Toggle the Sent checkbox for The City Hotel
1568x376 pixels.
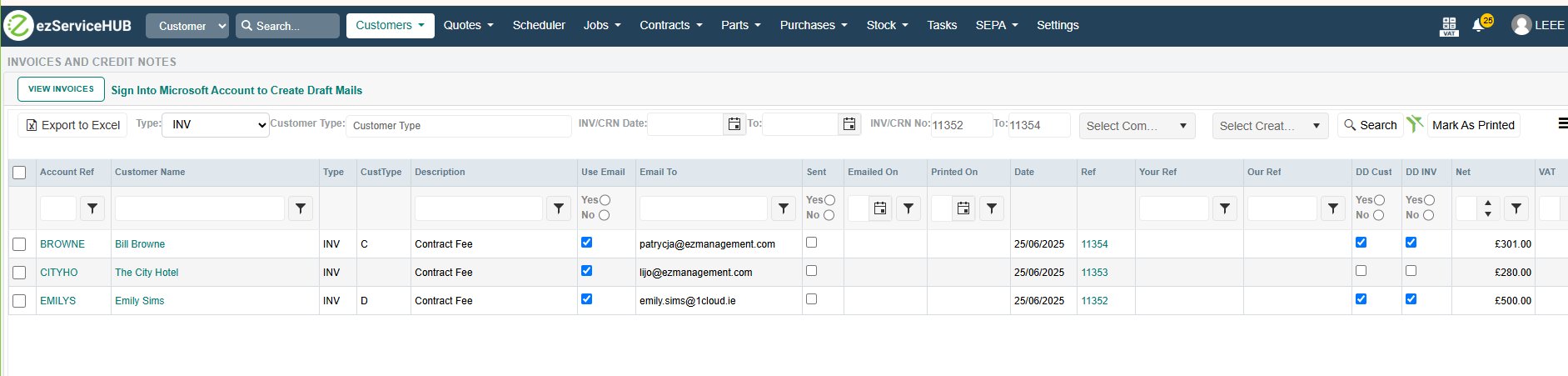pyautogui.click(x=811, y=271)
